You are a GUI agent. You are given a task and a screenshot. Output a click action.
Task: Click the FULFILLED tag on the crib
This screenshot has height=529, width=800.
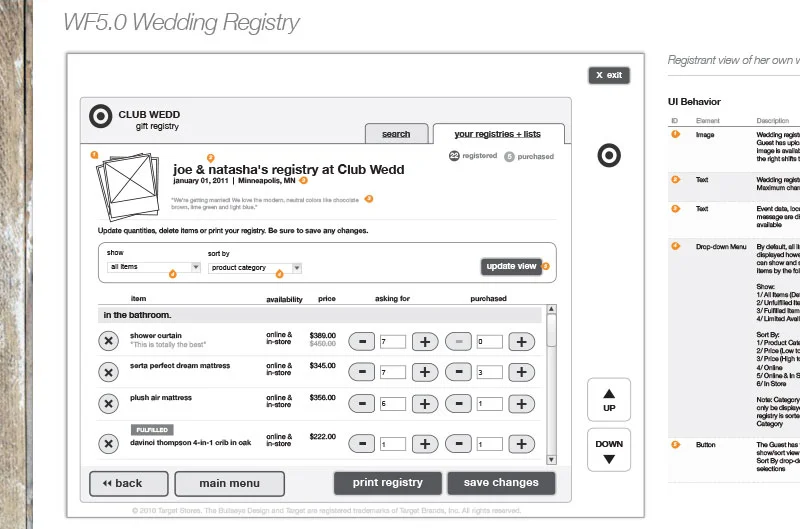[152, 430]
